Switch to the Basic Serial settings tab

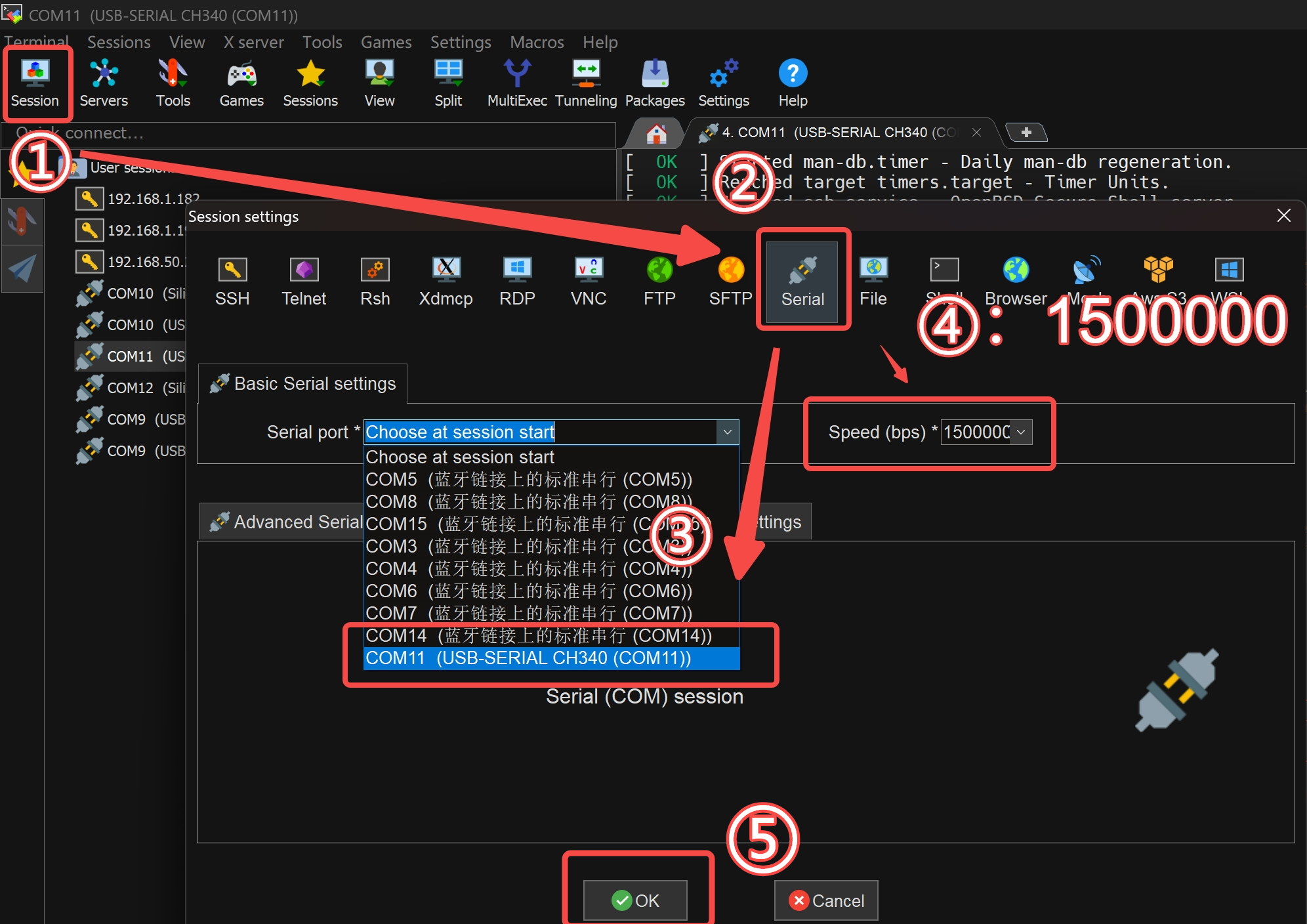click(x=303, y=384)
